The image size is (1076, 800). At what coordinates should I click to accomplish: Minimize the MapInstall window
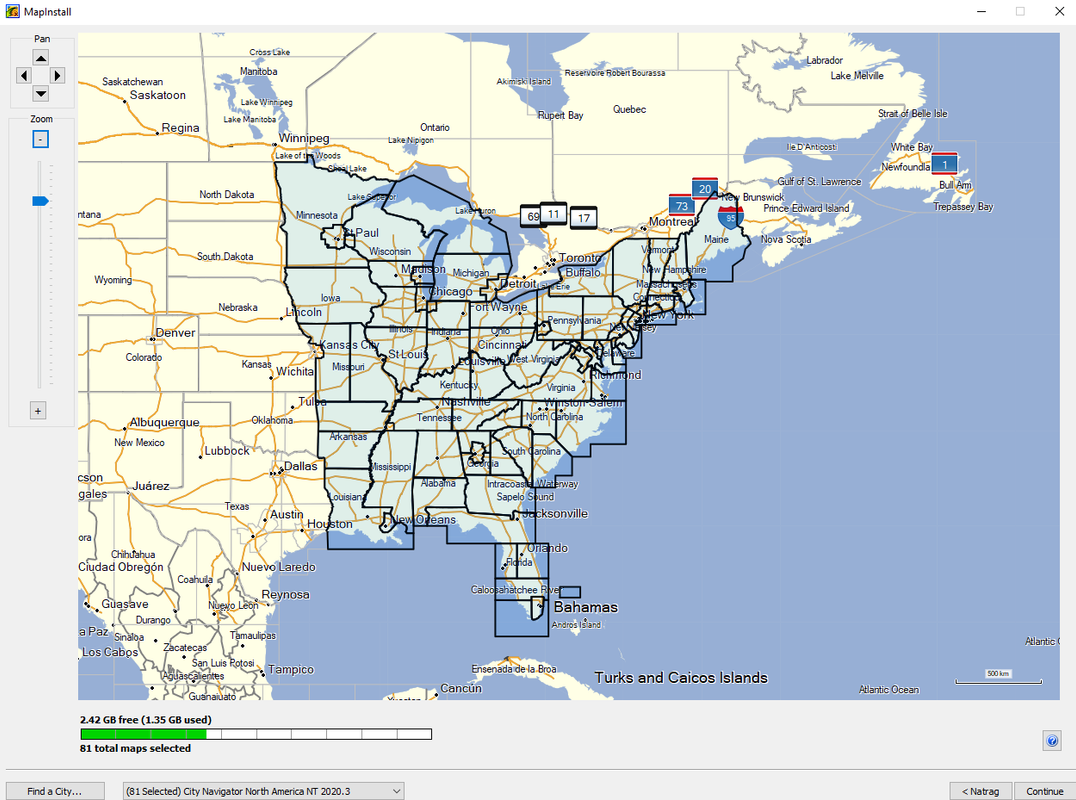pos(981,12)
